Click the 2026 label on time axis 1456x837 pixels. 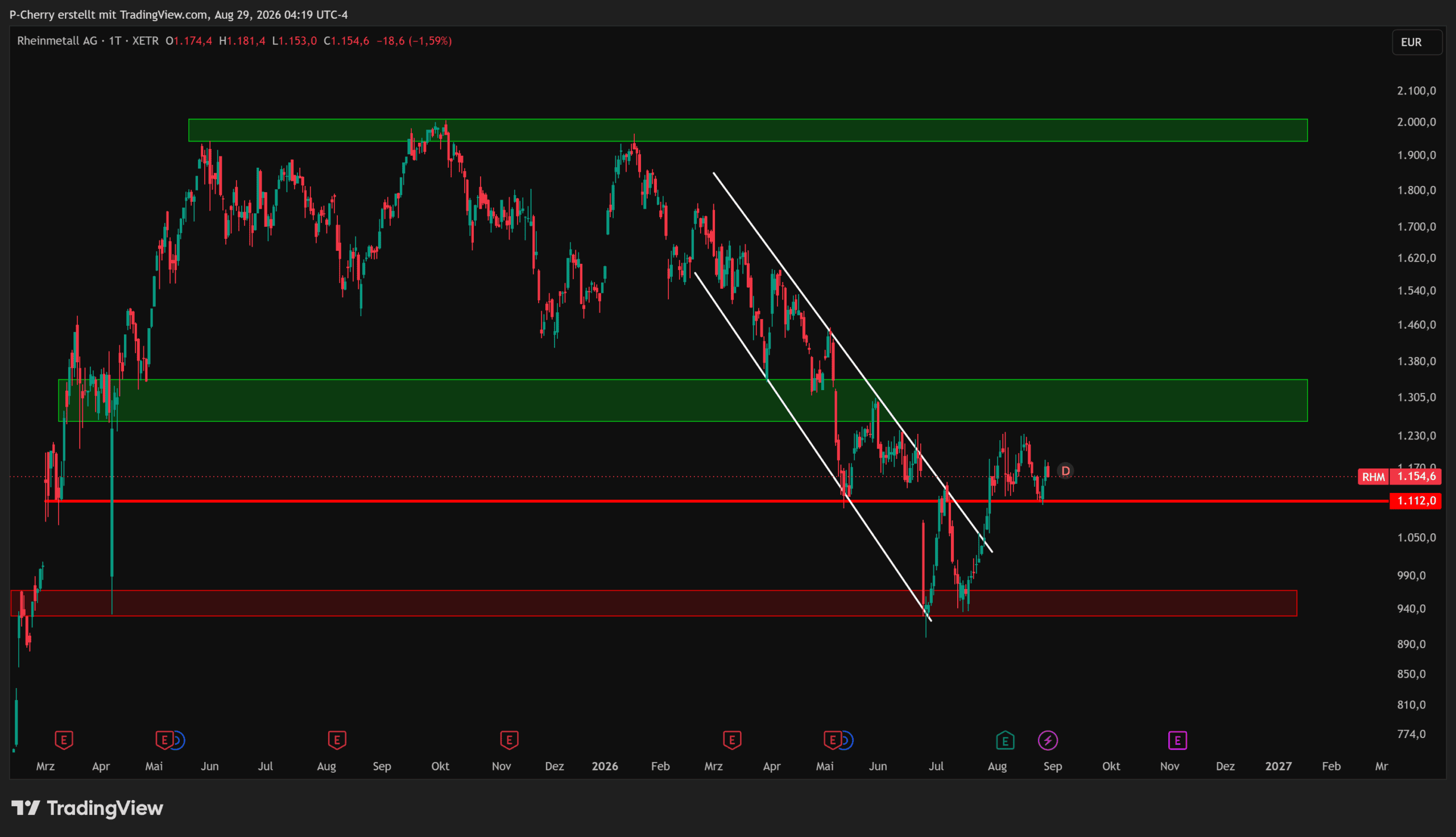605,766
